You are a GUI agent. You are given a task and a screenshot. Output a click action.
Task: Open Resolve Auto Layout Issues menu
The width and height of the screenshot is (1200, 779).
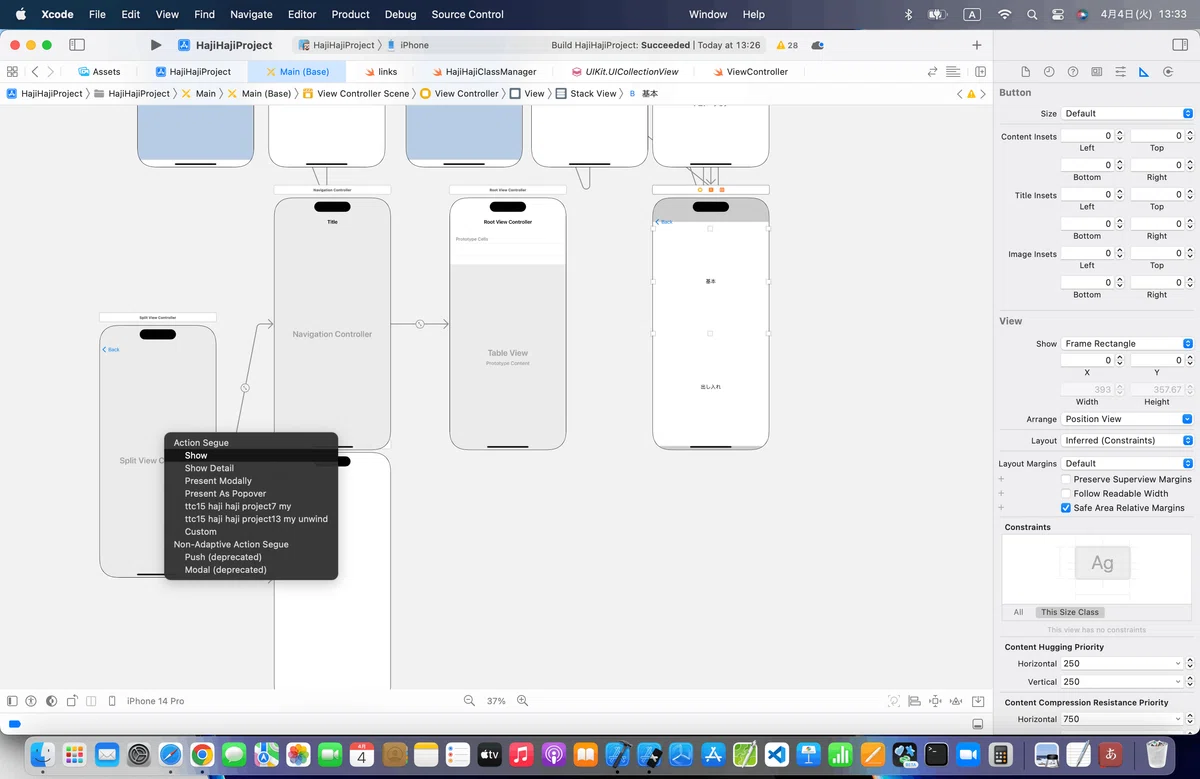[x=955, y=701]
